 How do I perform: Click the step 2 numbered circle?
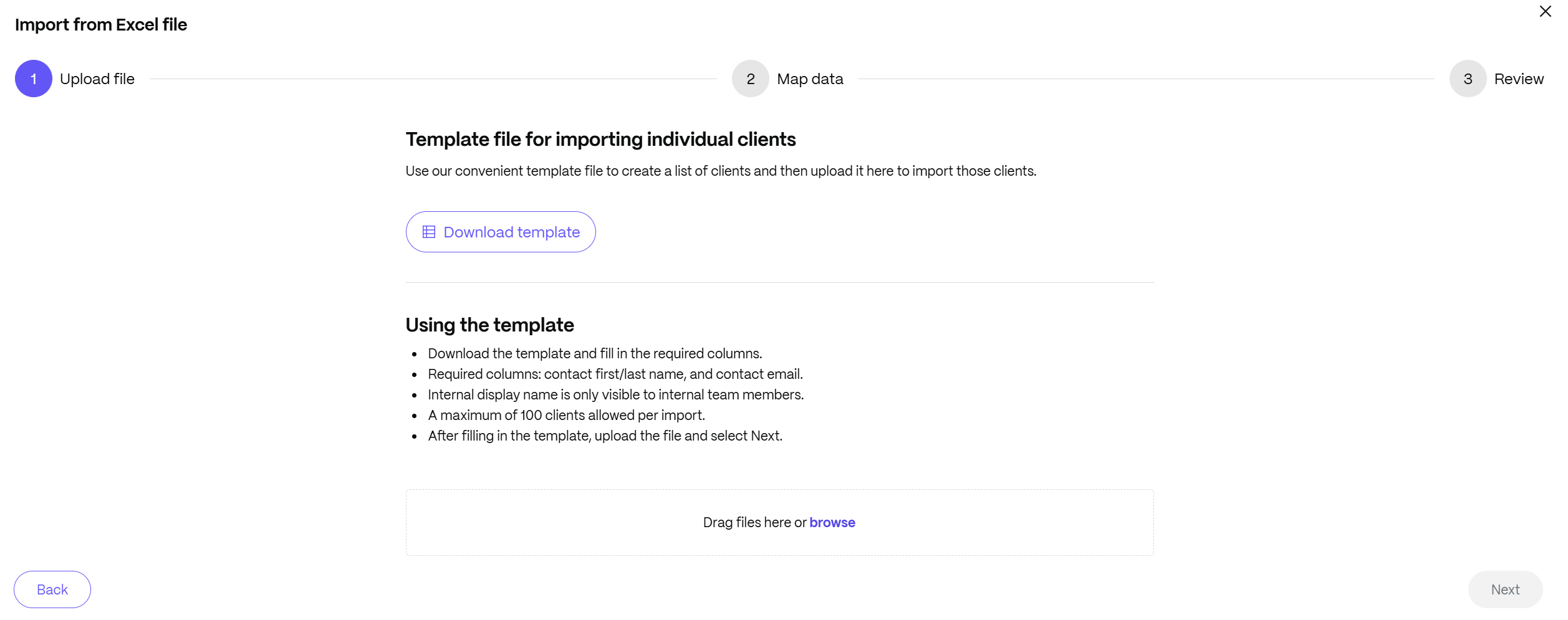click(x=750, y=78)
